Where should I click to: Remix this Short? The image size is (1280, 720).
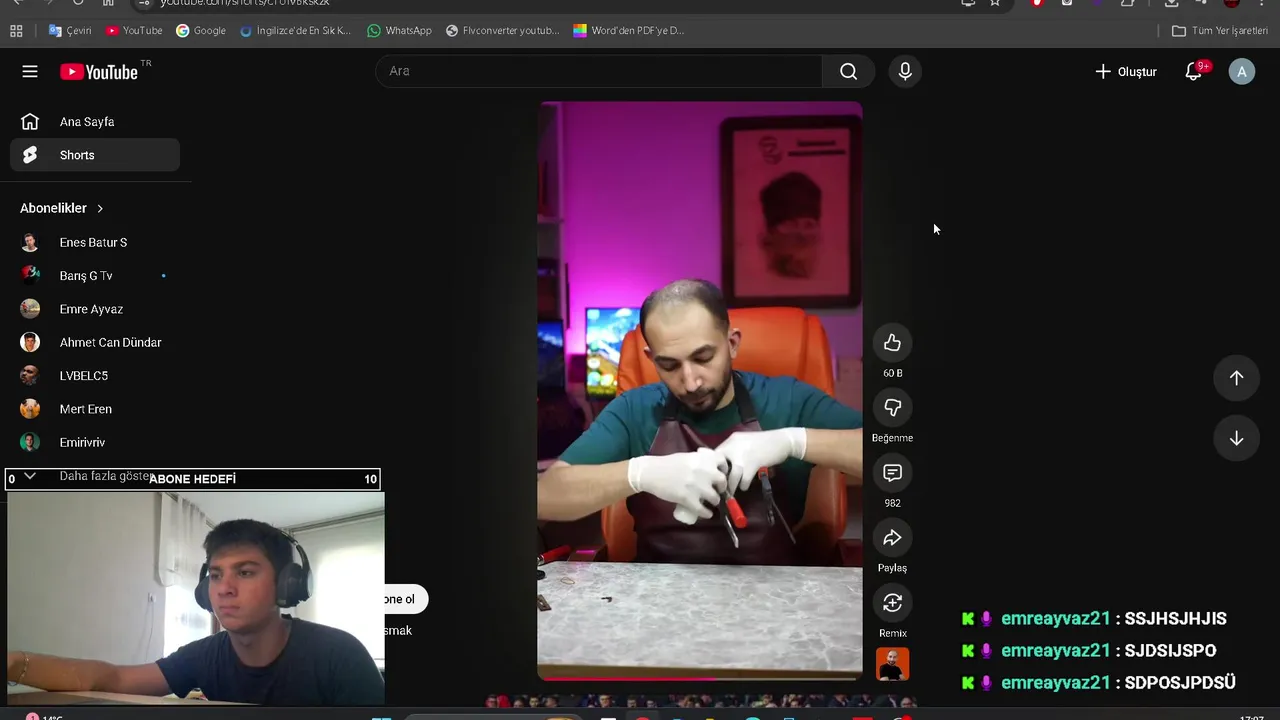coord(892,603)
